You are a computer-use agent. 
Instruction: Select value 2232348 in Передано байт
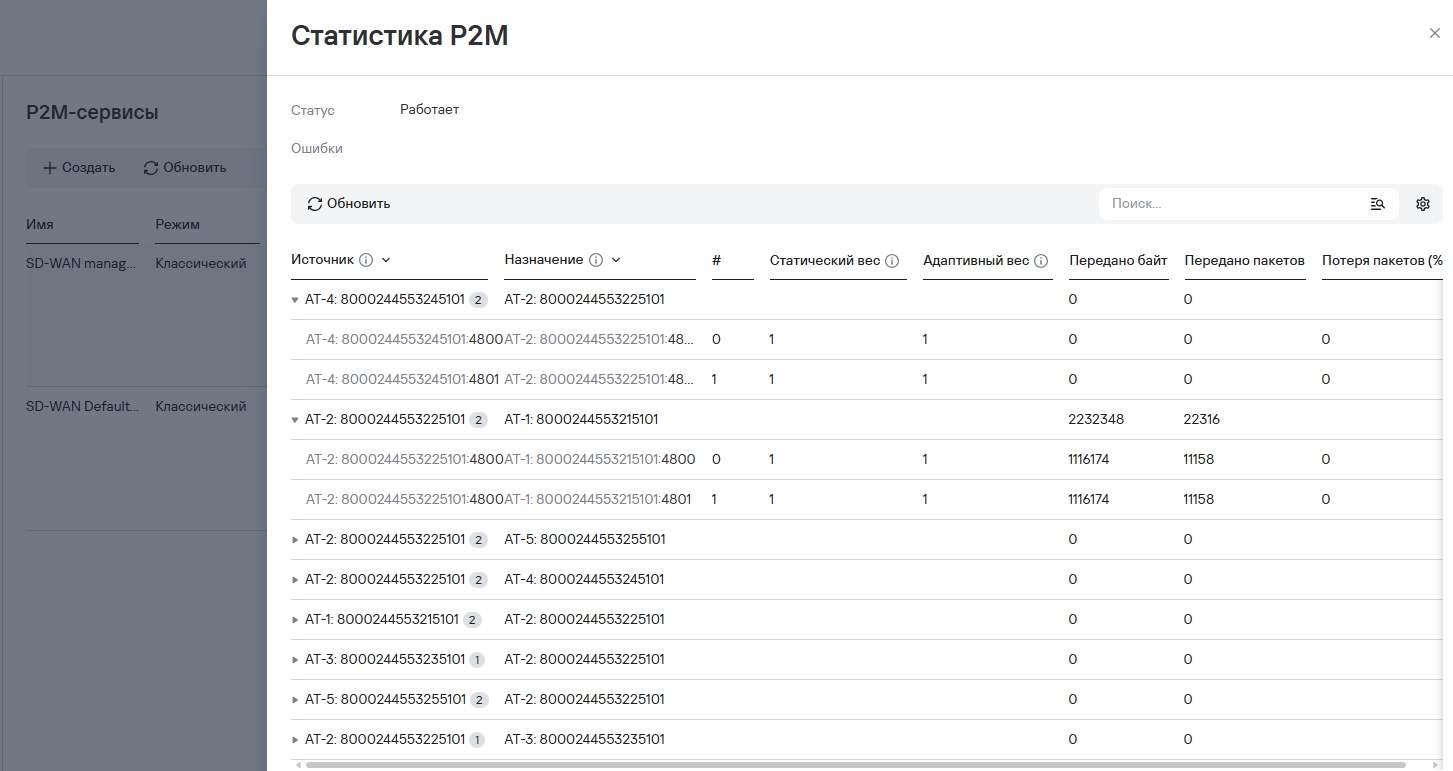1096,420
